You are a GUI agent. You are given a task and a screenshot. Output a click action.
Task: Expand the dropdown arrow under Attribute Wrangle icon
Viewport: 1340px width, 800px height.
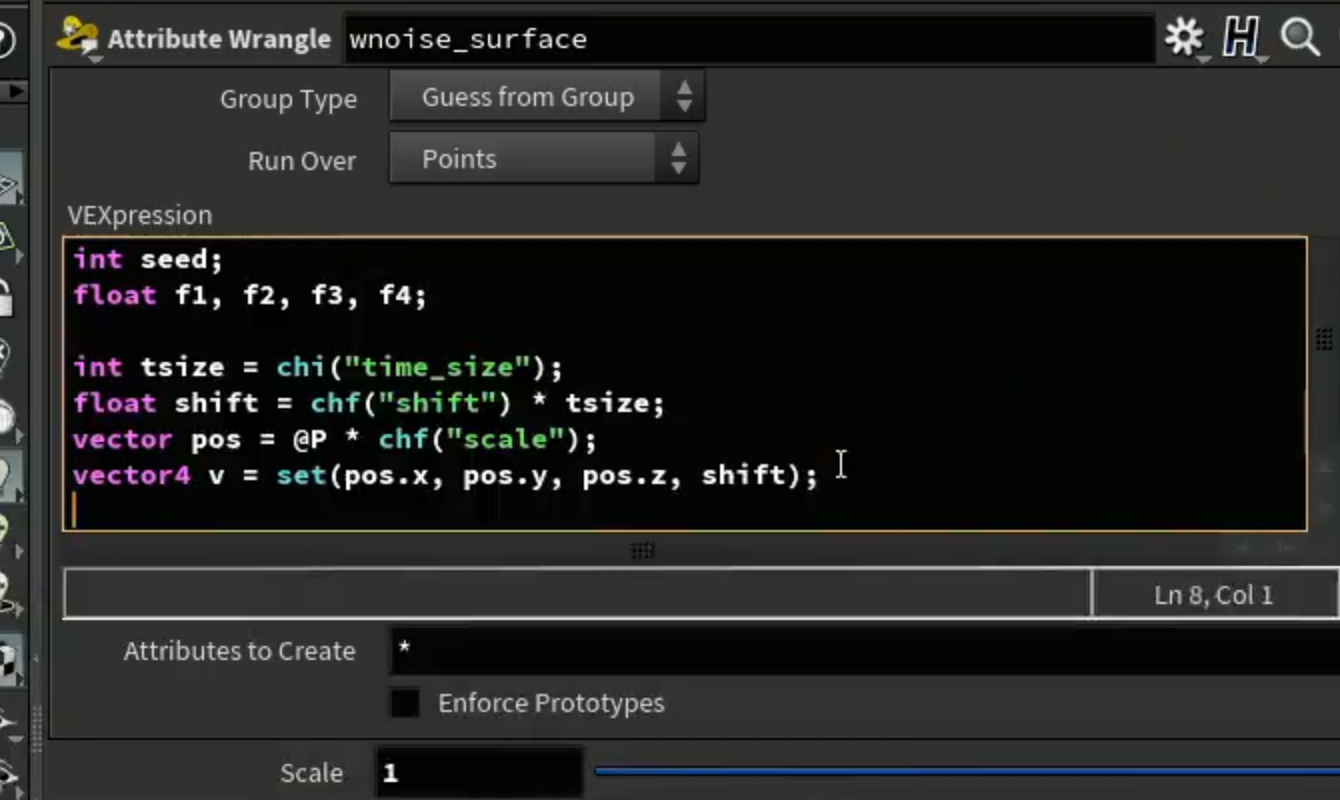(x=95, y=60)
